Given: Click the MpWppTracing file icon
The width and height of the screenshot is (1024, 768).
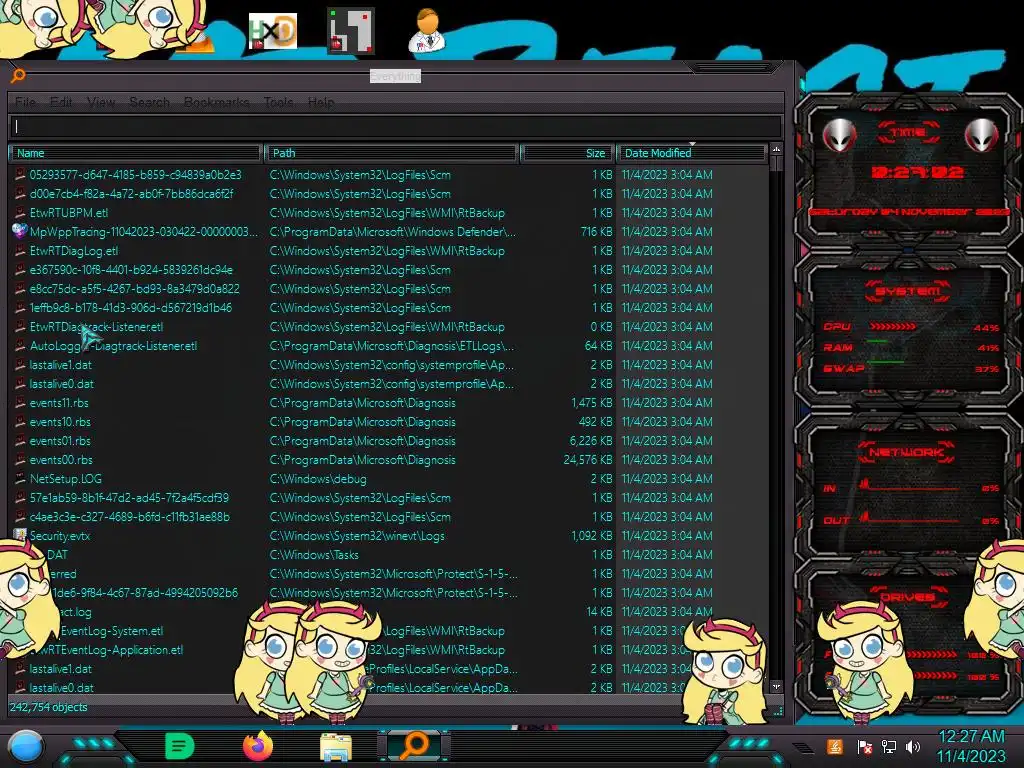Looking at the screenshot, I should [x=20, y=231].
